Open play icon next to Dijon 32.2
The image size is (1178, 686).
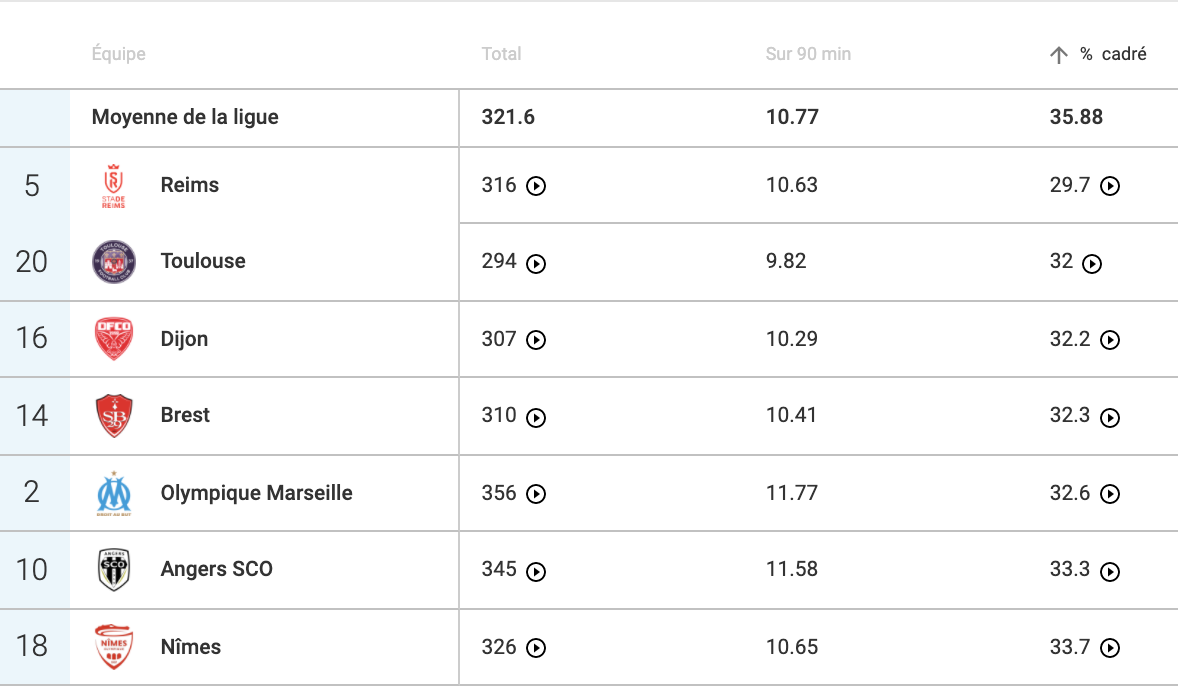[x=1110, y=340]
